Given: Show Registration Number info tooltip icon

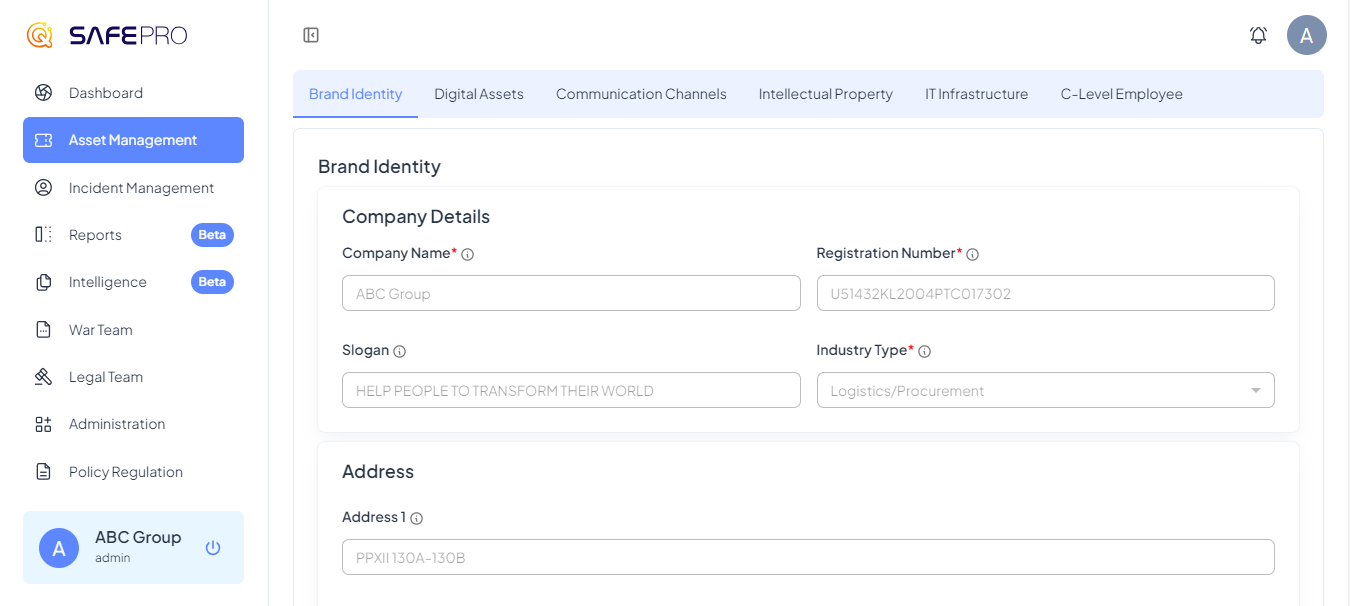Looking at the screenshot, I should coord(972,254).
